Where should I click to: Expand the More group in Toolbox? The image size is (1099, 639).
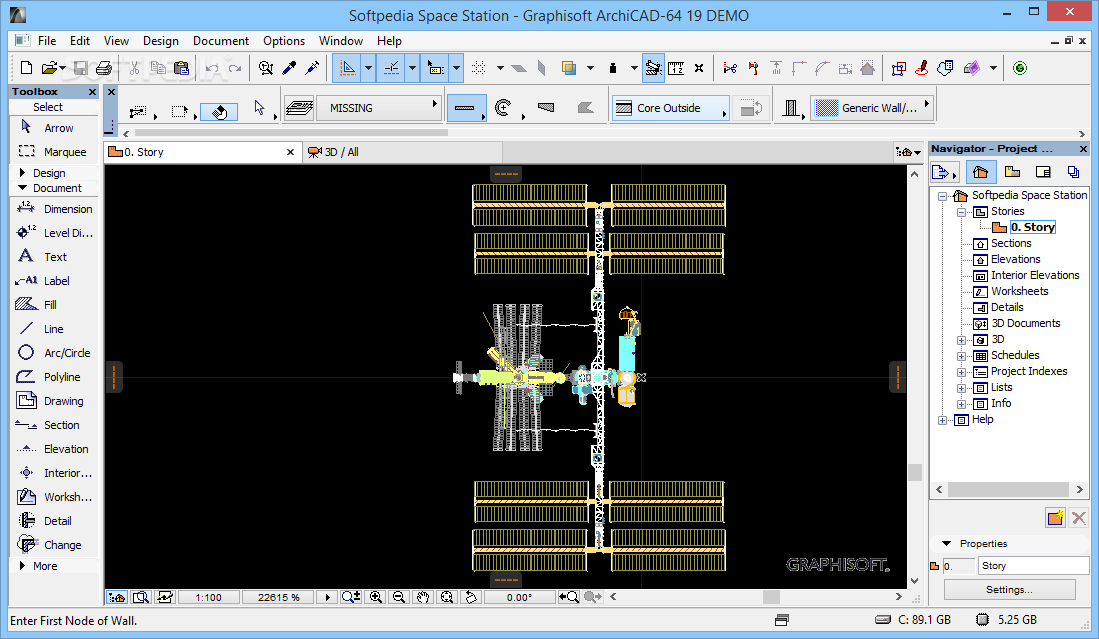coord(22,565)
